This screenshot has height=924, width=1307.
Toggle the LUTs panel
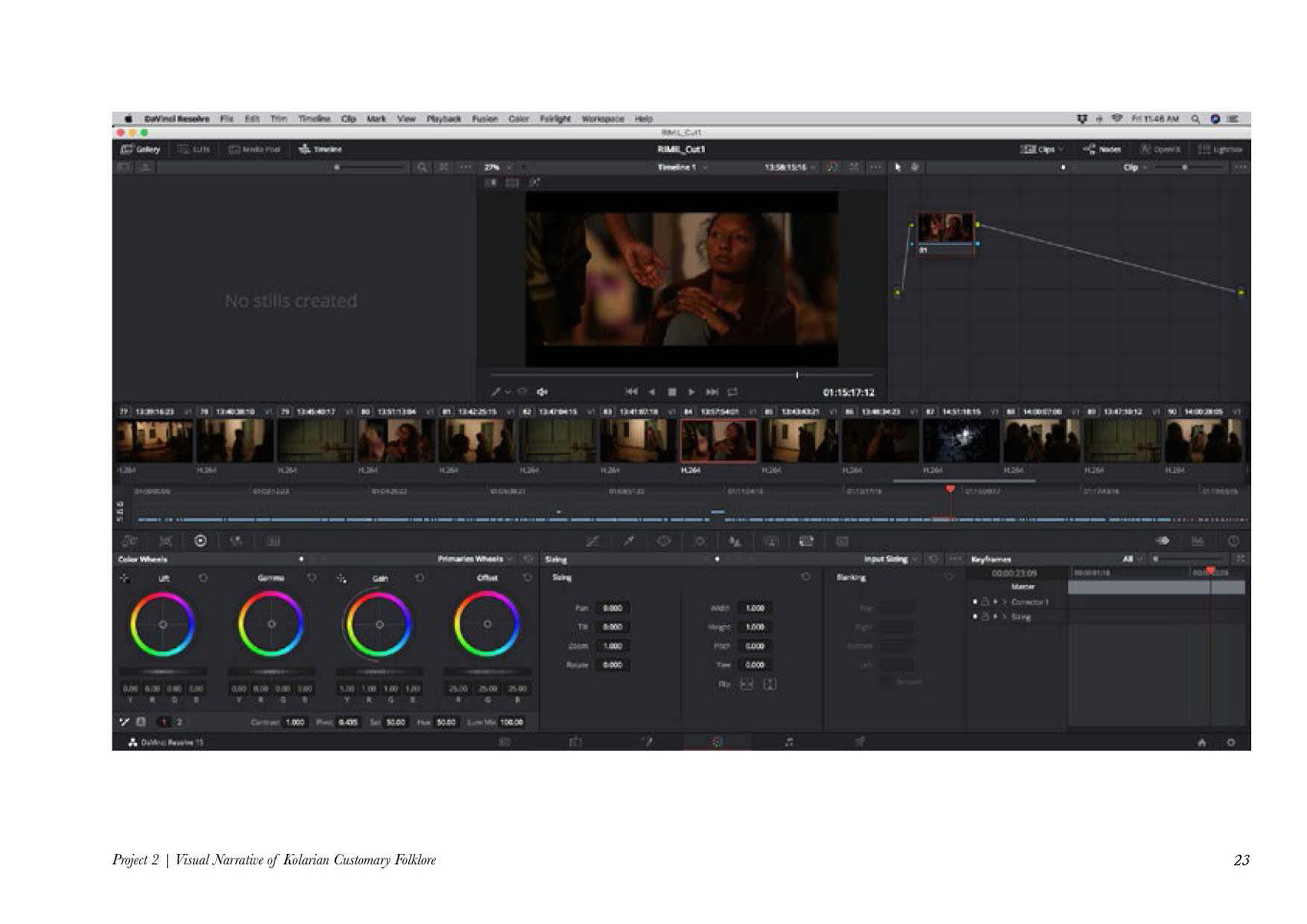[x=194, y=149]
